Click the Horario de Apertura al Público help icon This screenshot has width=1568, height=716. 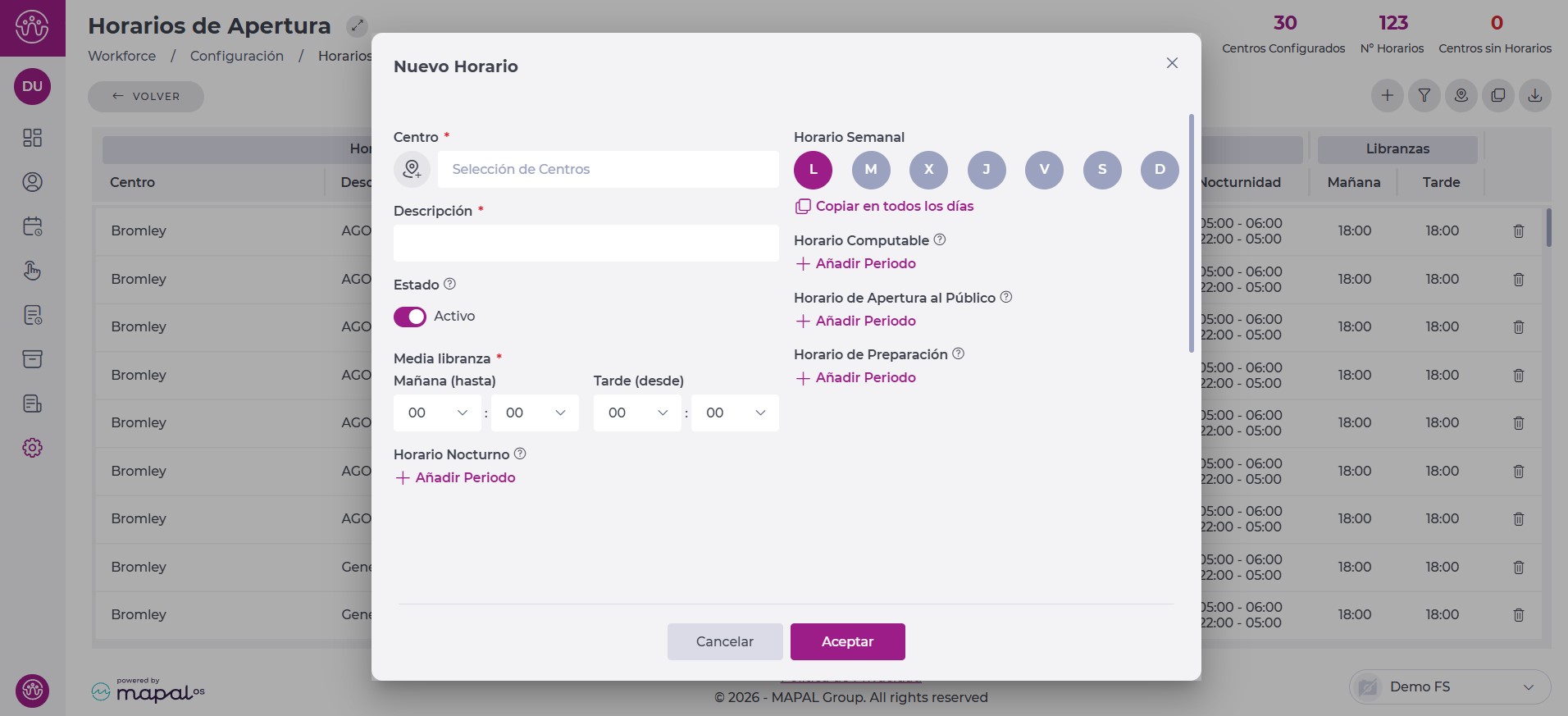point(1006,297)
